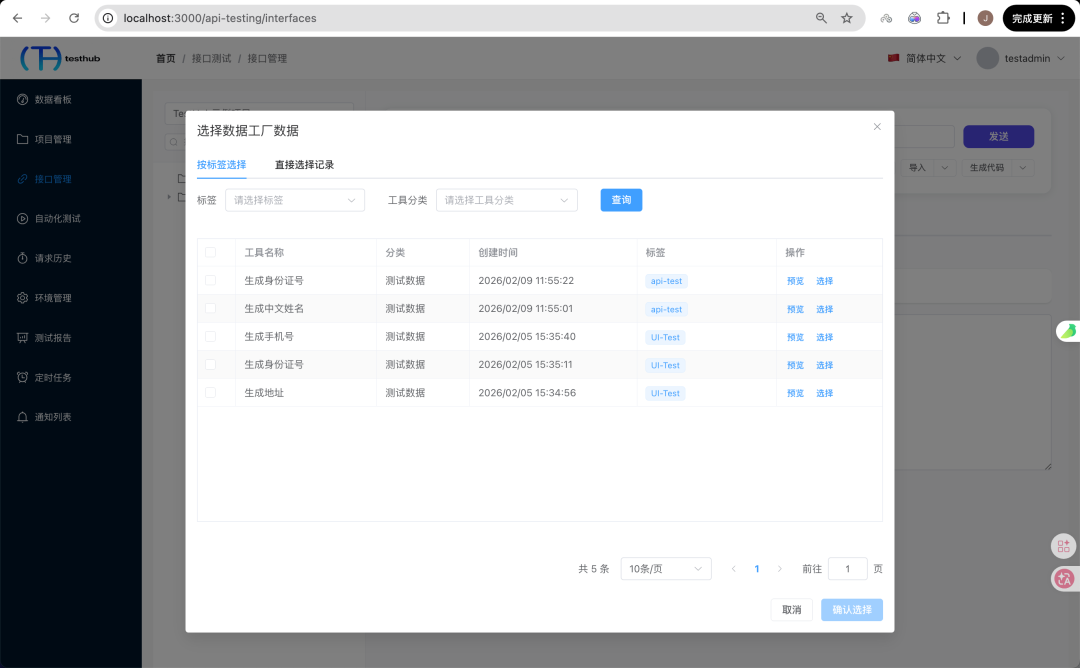Check the 生成手机号 row checkbox
This screenshot has height=668, width=1080.
[x=210, y=337]
